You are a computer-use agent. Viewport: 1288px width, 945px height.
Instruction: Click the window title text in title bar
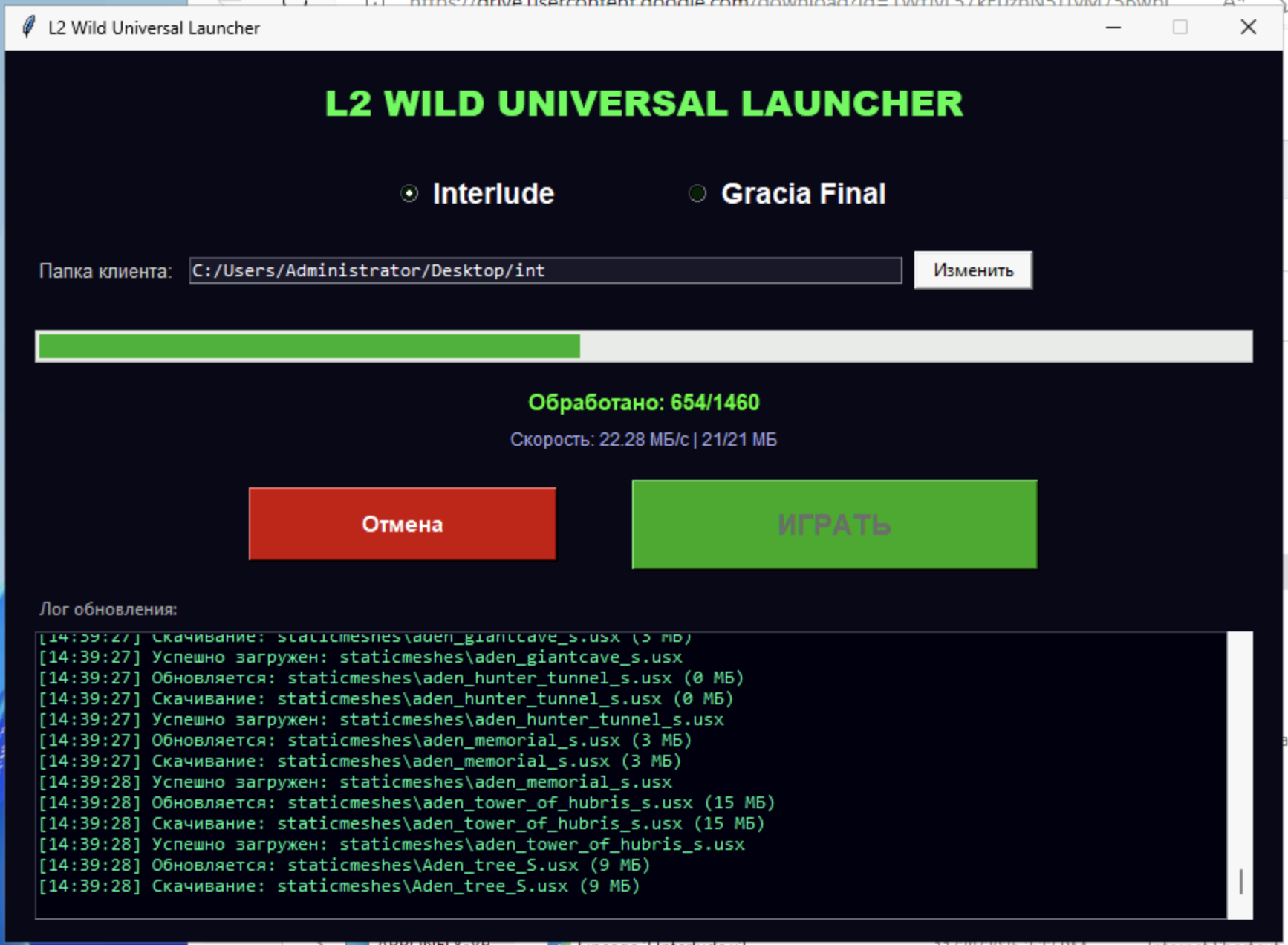click(x=154, y=28)
